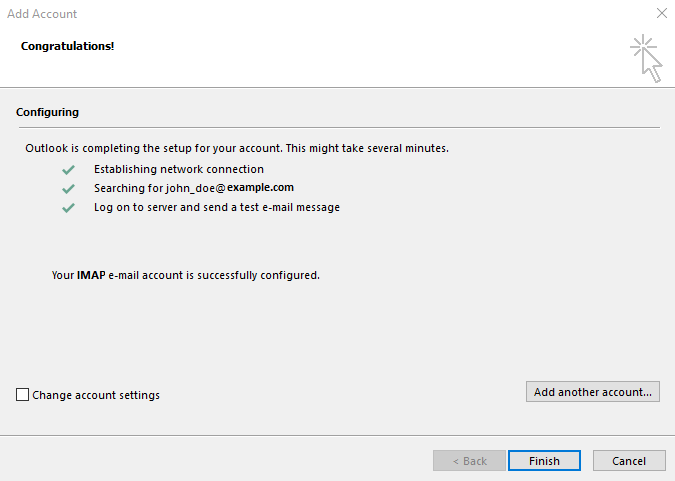
Task: Click the cursor click icon in header
Action: pos(646,59)
